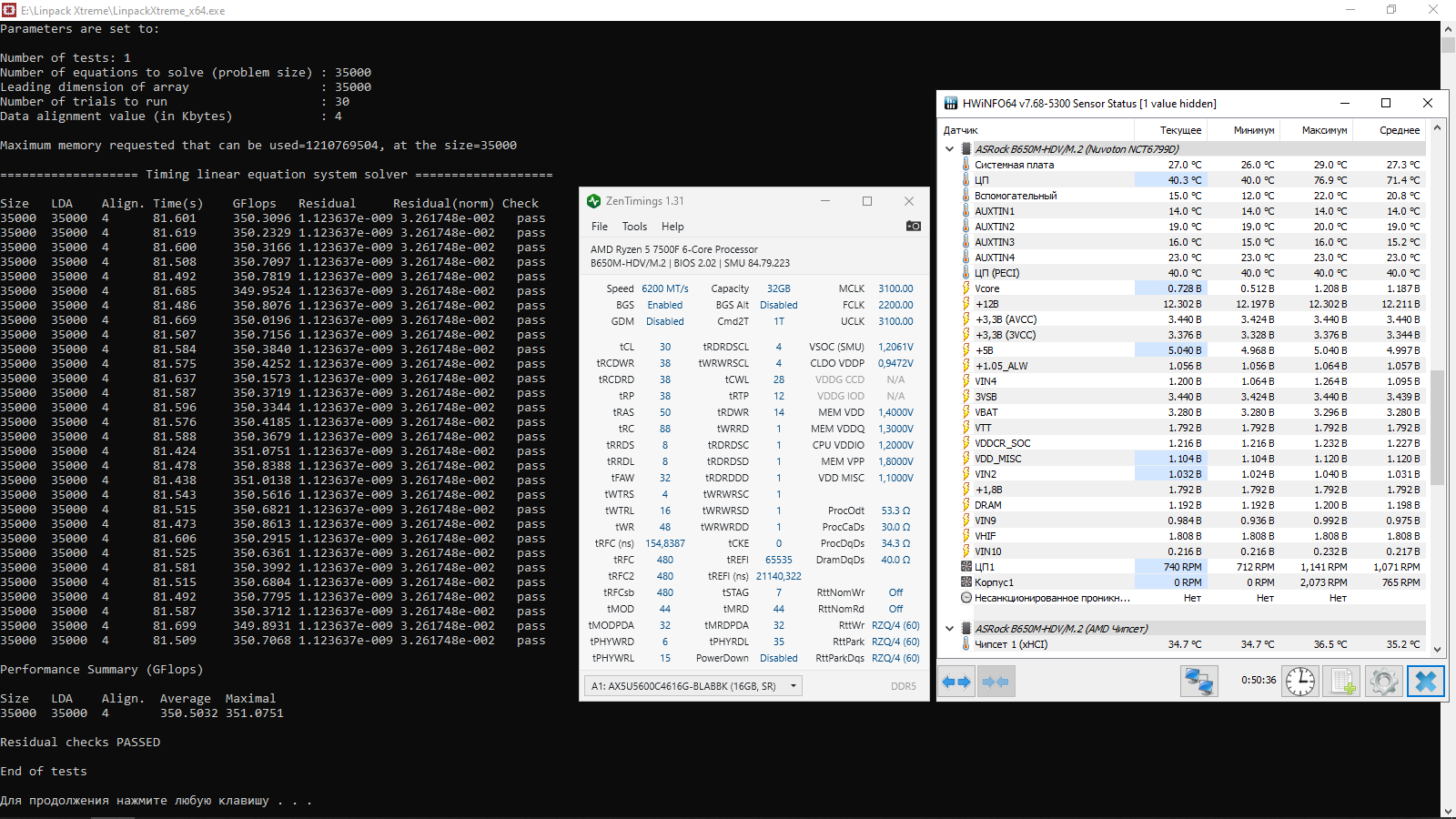
Task: Collapse the ASRock AMD chipset sensor group
Action: coord(949,629)
